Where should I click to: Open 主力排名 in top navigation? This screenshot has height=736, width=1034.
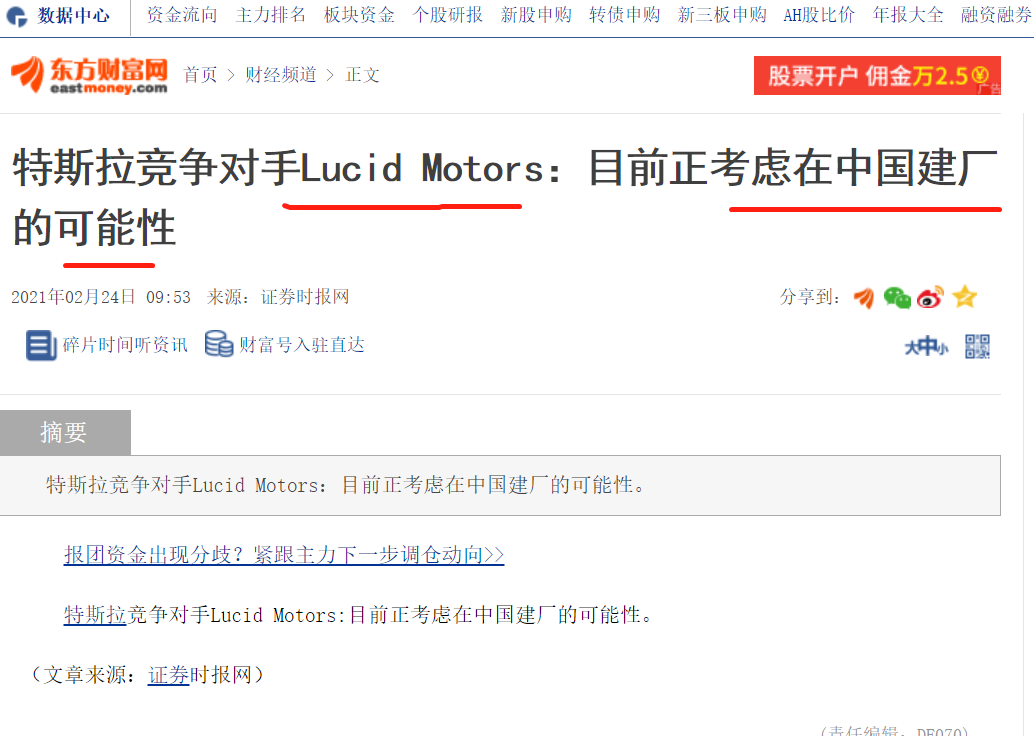[x=270, y=15]
